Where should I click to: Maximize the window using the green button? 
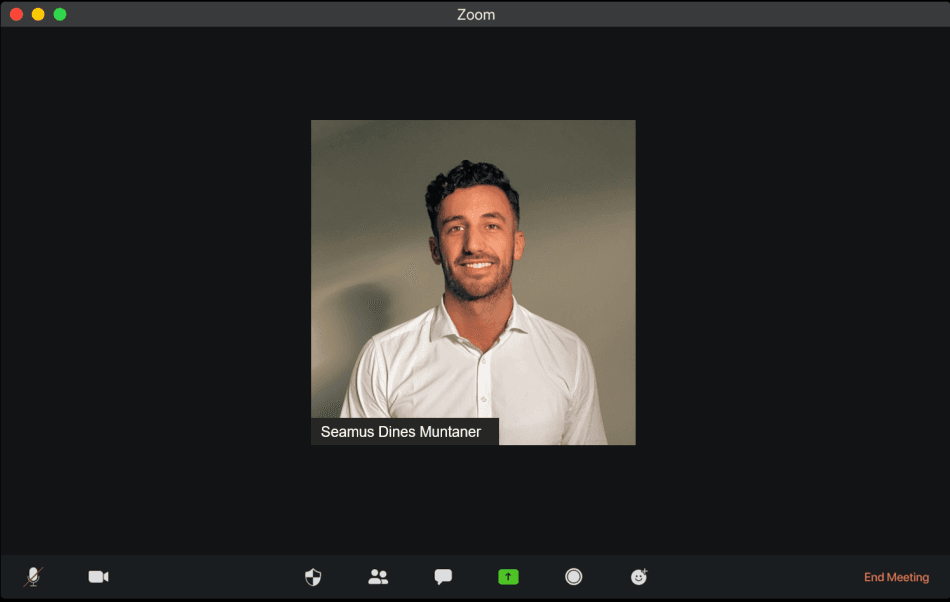pyautogui.click(x=60, y=14)
